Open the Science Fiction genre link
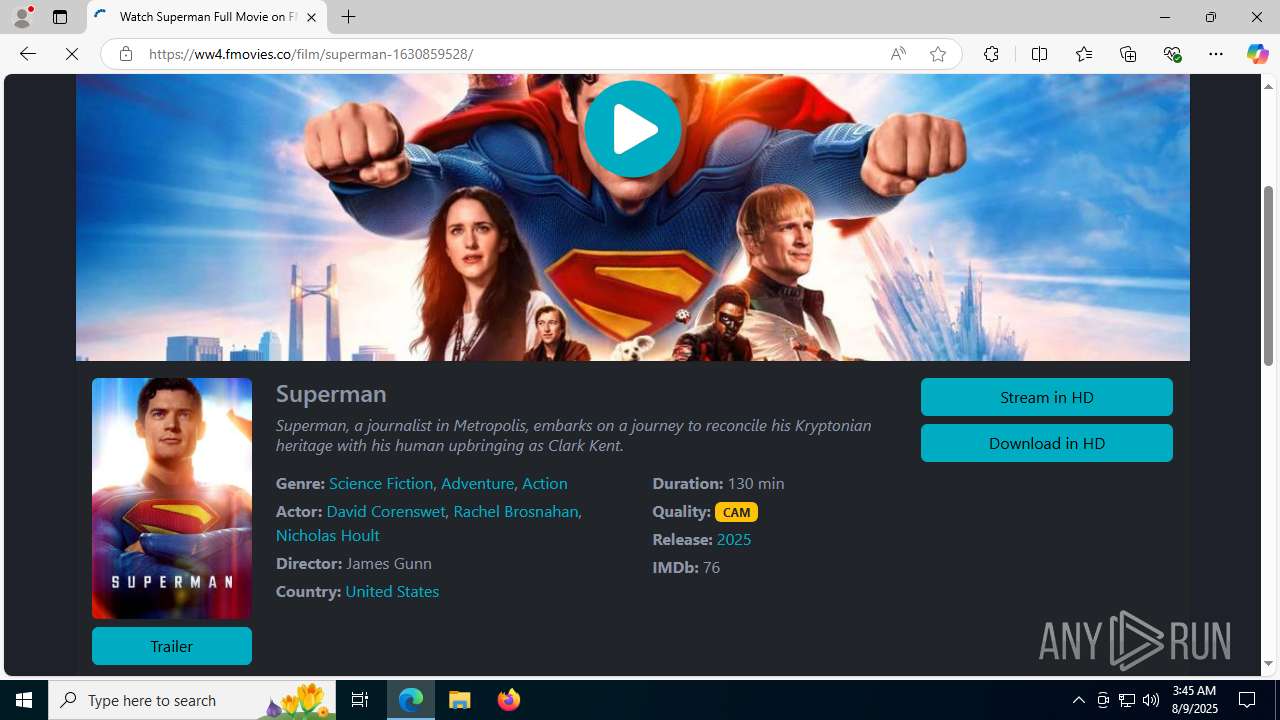Image resolution: width=1280 pixels, height=720 pixels. point(381,483)
